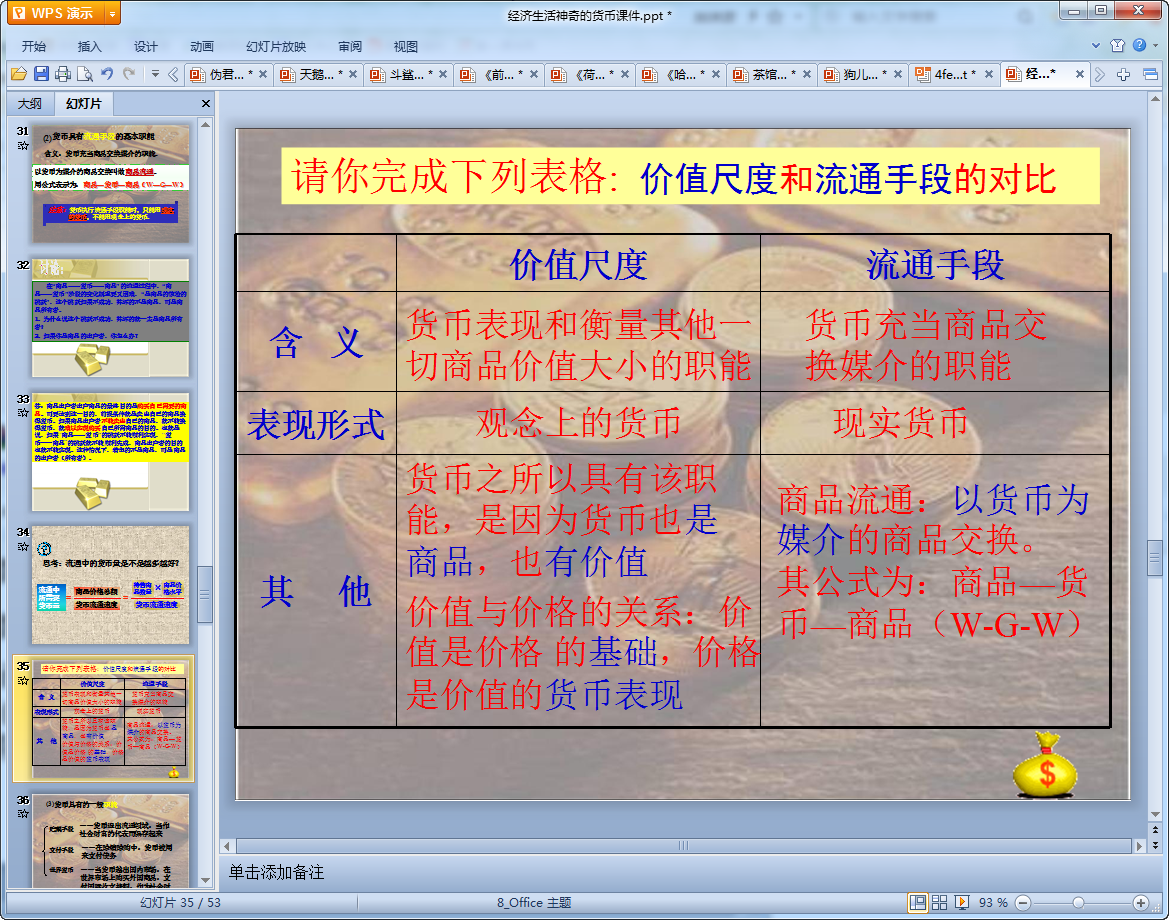Switch to Slide Sorter view icon
Viewport: 1169px width, 920px height.
pos(939,903)
